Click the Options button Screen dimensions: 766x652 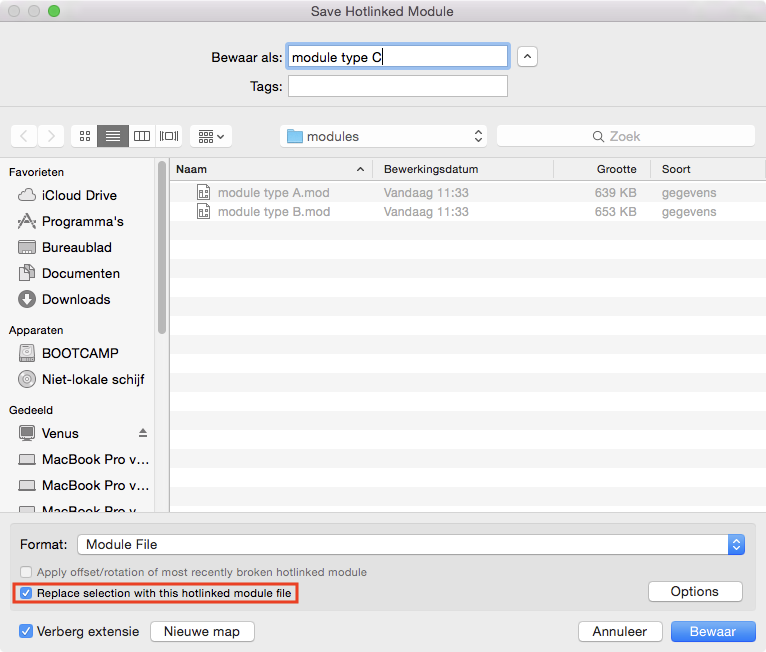coord(695,591)
